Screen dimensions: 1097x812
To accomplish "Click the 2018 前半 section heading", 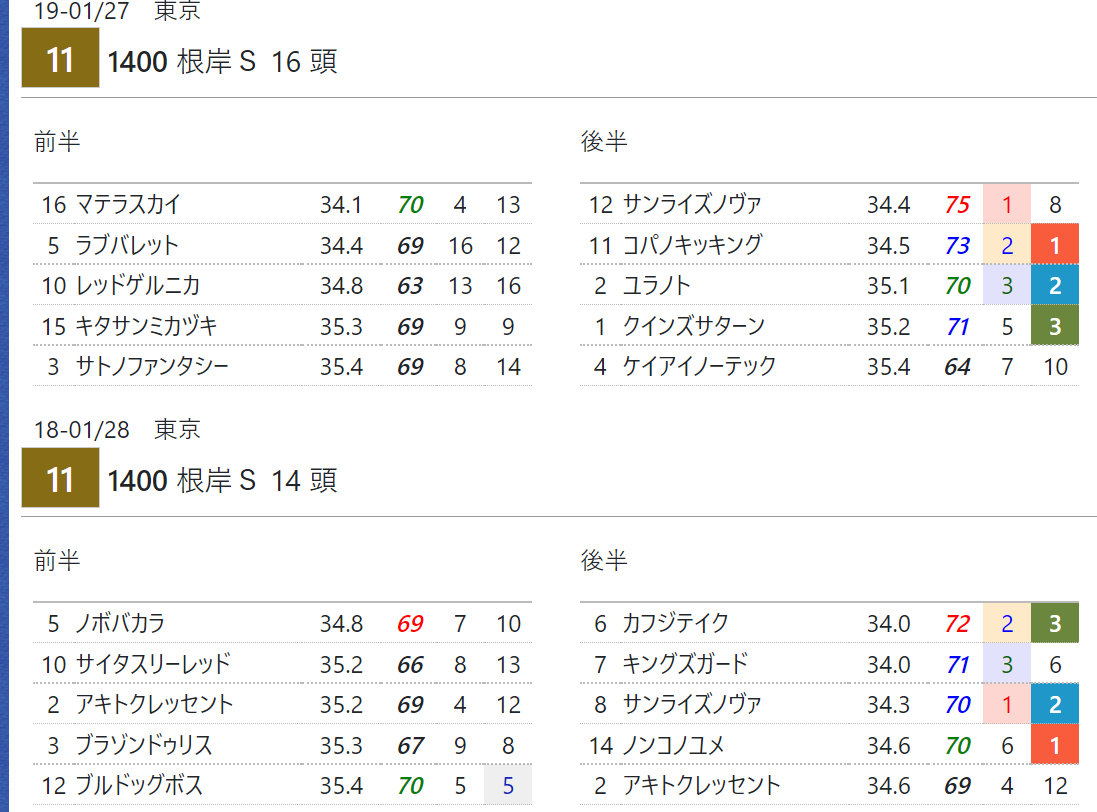I will click(57, 560).
